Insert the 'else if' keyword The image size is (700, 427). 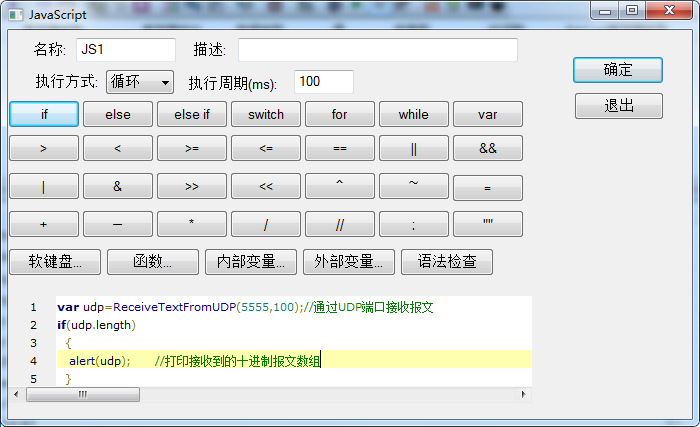pos(192,114)
